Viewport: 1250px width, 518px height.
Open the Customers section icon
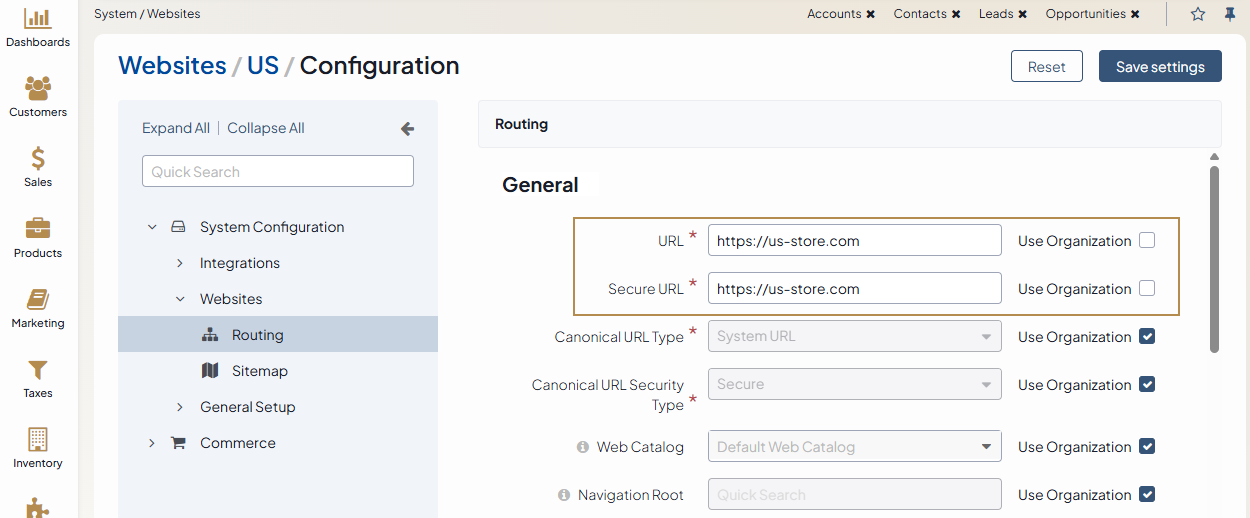click(x=38, y=89)
